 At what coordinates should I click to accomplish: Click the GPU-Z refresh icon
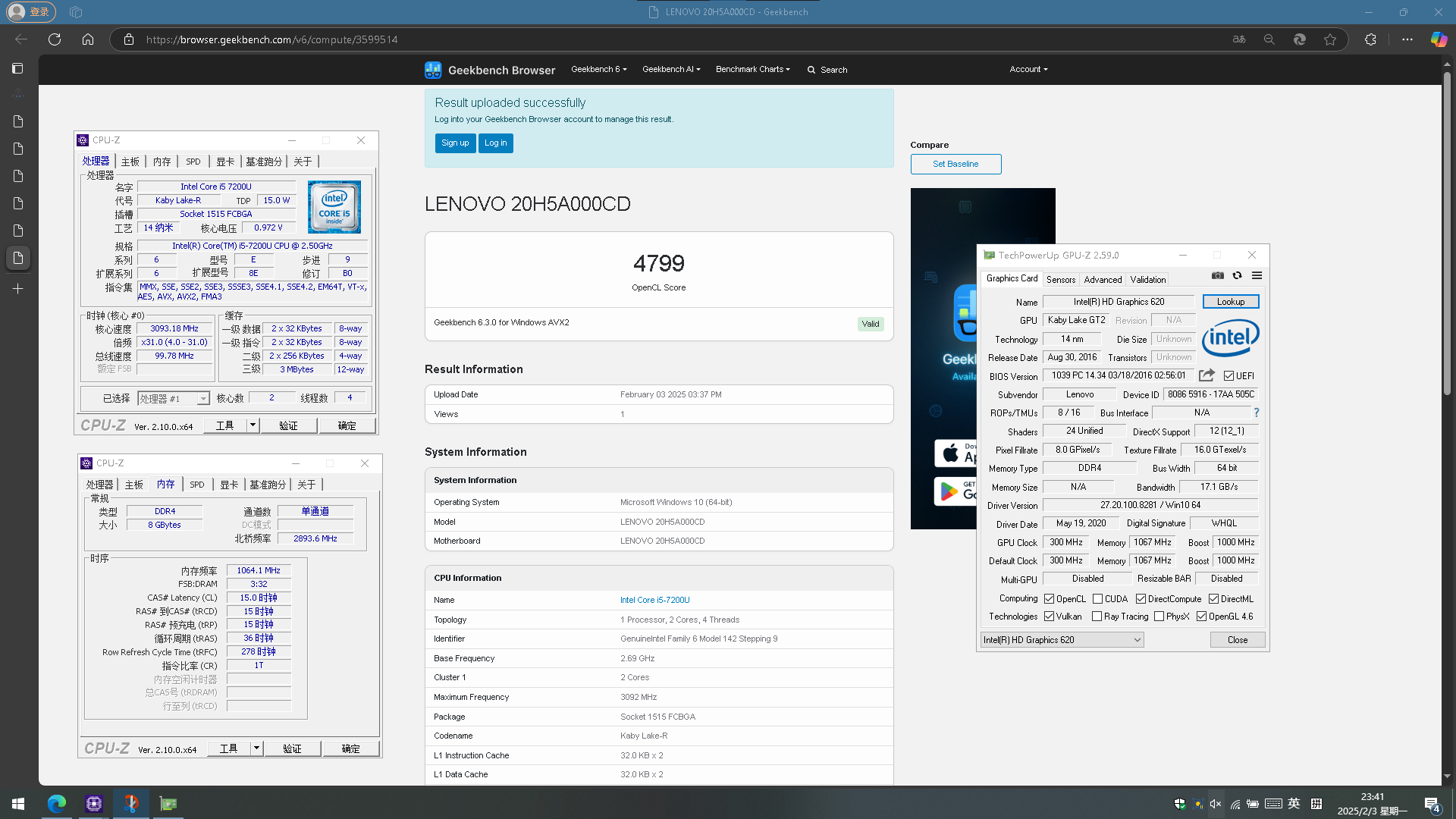1237,276
